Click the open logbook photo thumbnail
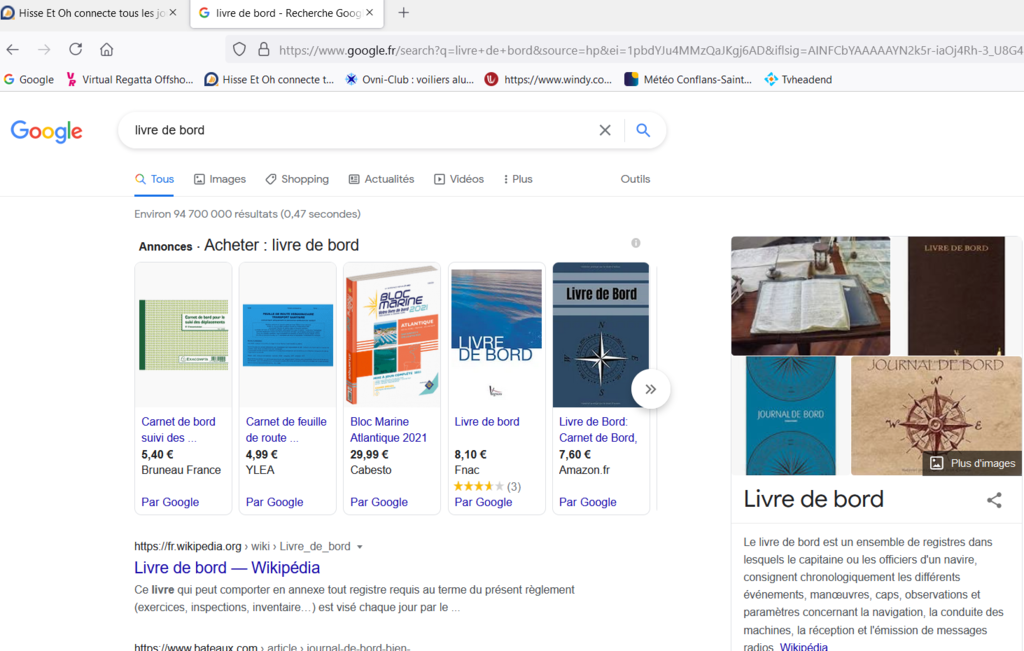The height and width of the screenshot is (651, 1024). pos(810,296)
